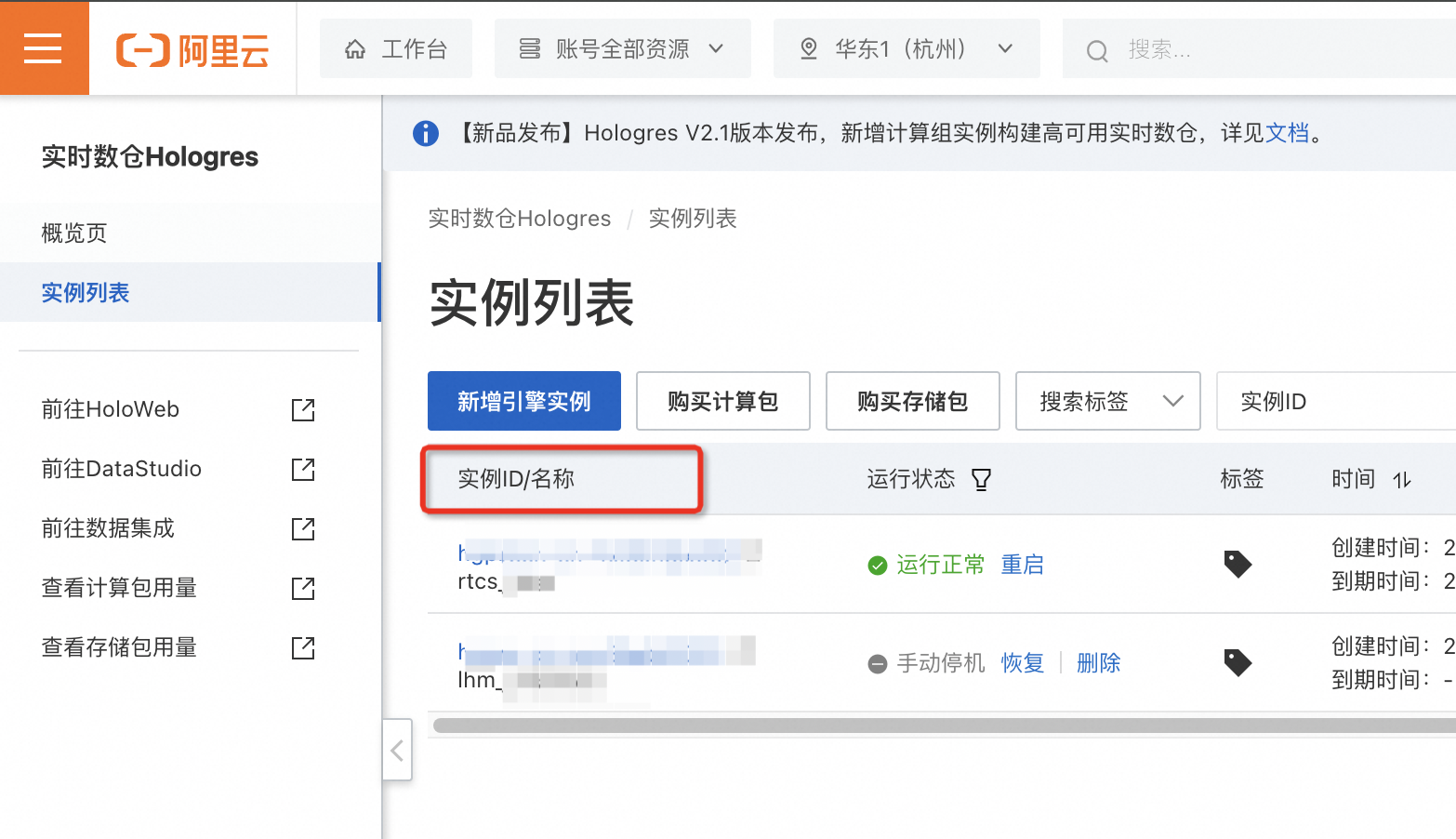The width and height of the screenshot is (1456, 839).
Task: Click the 实时数仓Hologres sidebar title
Action: pos(150,156)
